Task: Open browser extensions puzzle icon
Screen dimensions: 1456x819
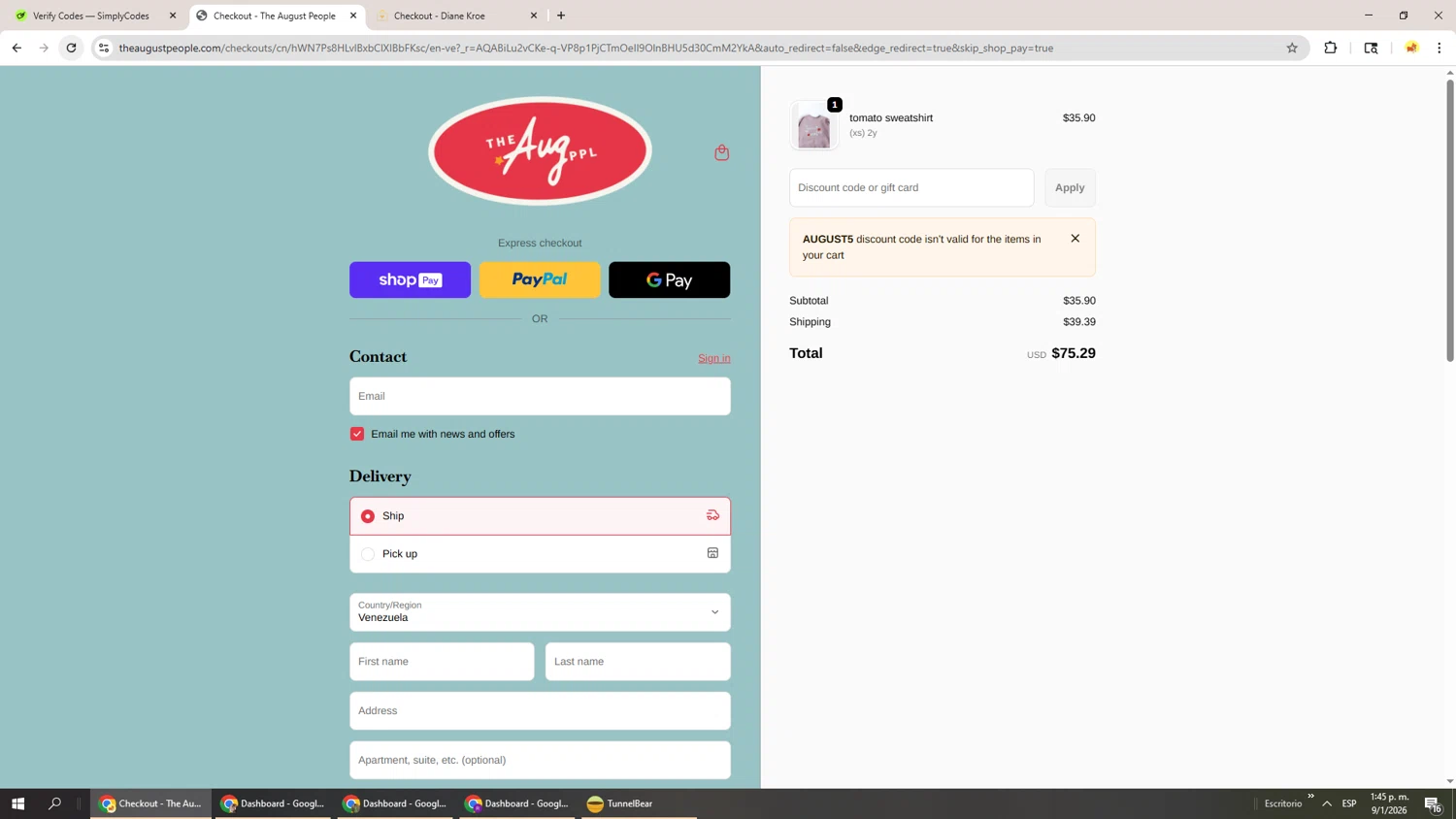Action: pyautogui.click(x=1331, y=48)
